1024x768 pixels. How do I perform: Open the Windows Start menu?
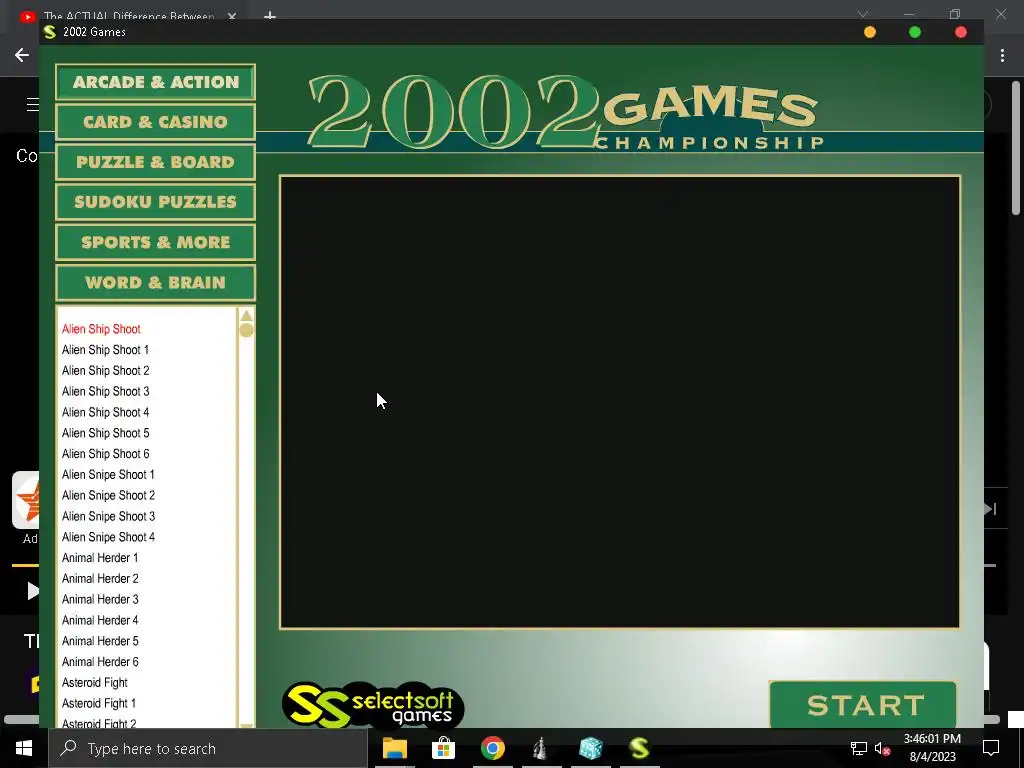(x=24, y=748)
